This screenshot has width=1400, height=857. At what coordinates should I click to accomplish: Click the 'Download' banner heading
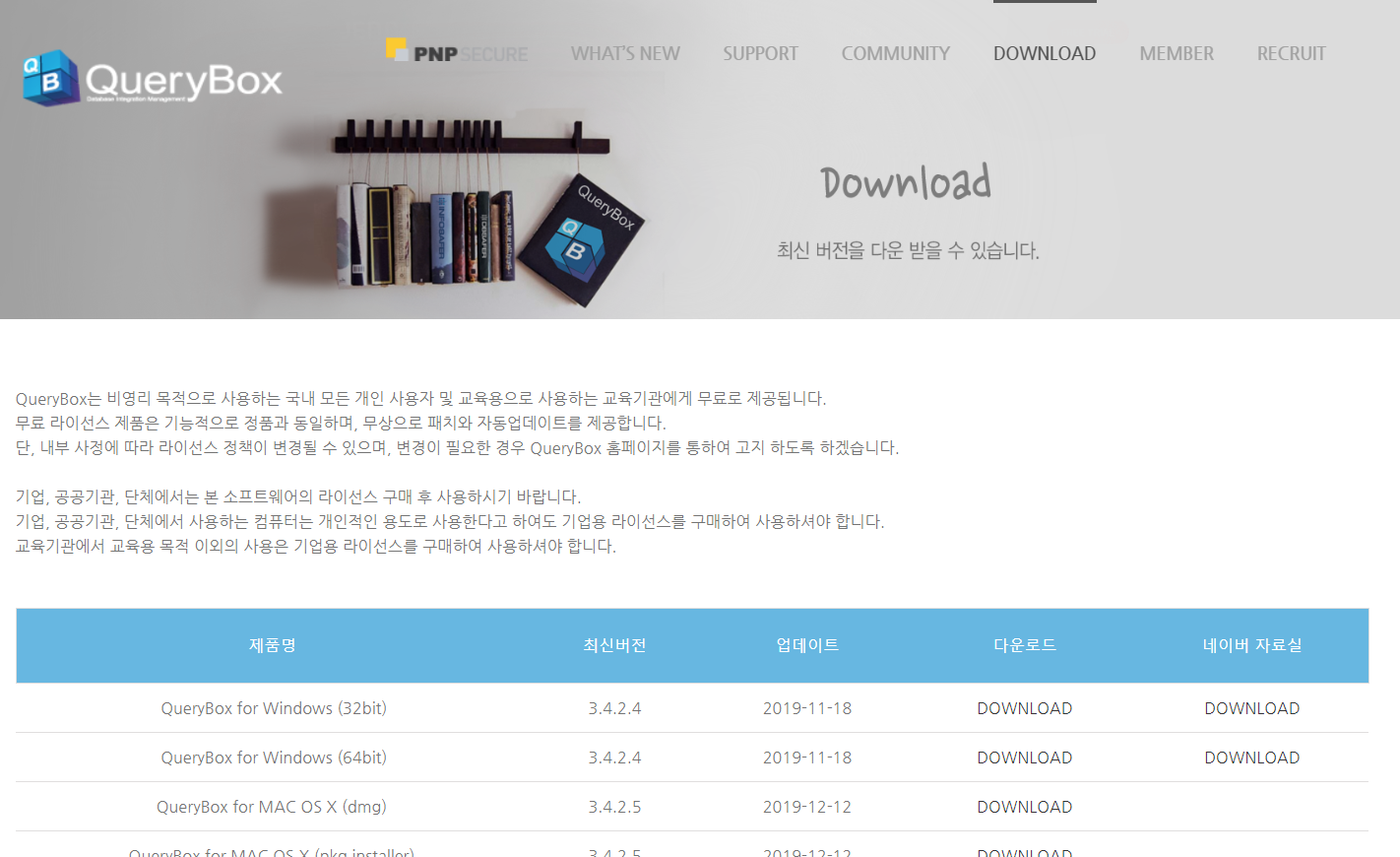pos(906,183)
